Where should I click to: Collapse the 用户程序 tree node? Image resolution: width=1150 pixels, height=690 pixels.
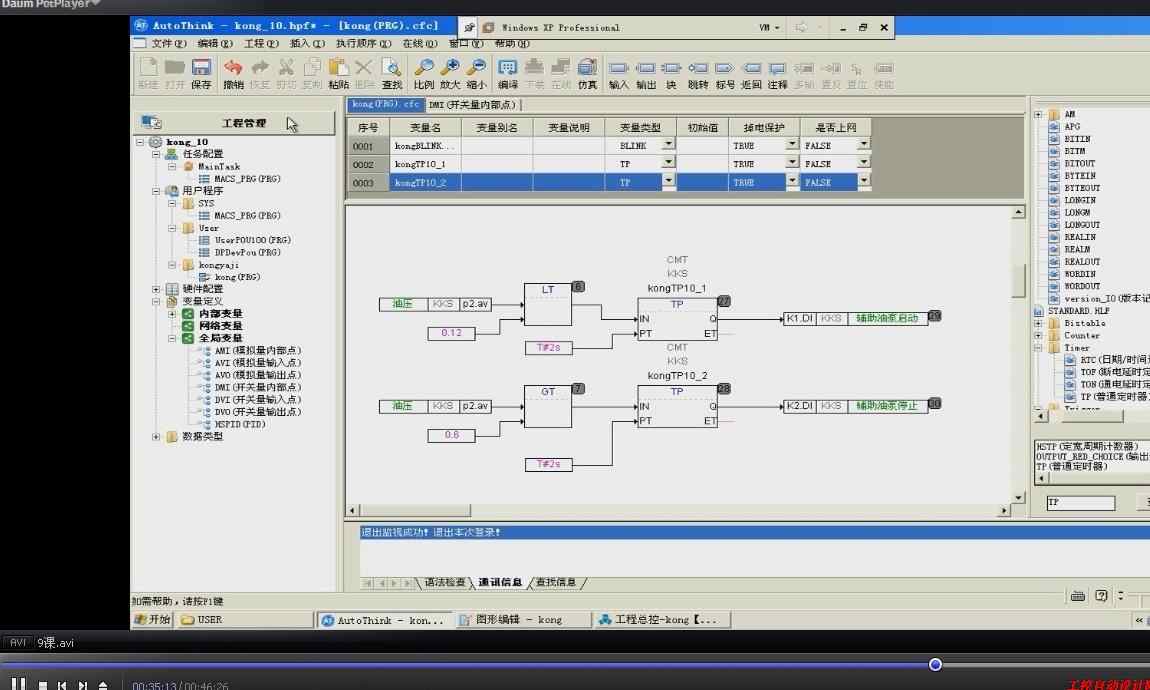[x=155, y=191]
